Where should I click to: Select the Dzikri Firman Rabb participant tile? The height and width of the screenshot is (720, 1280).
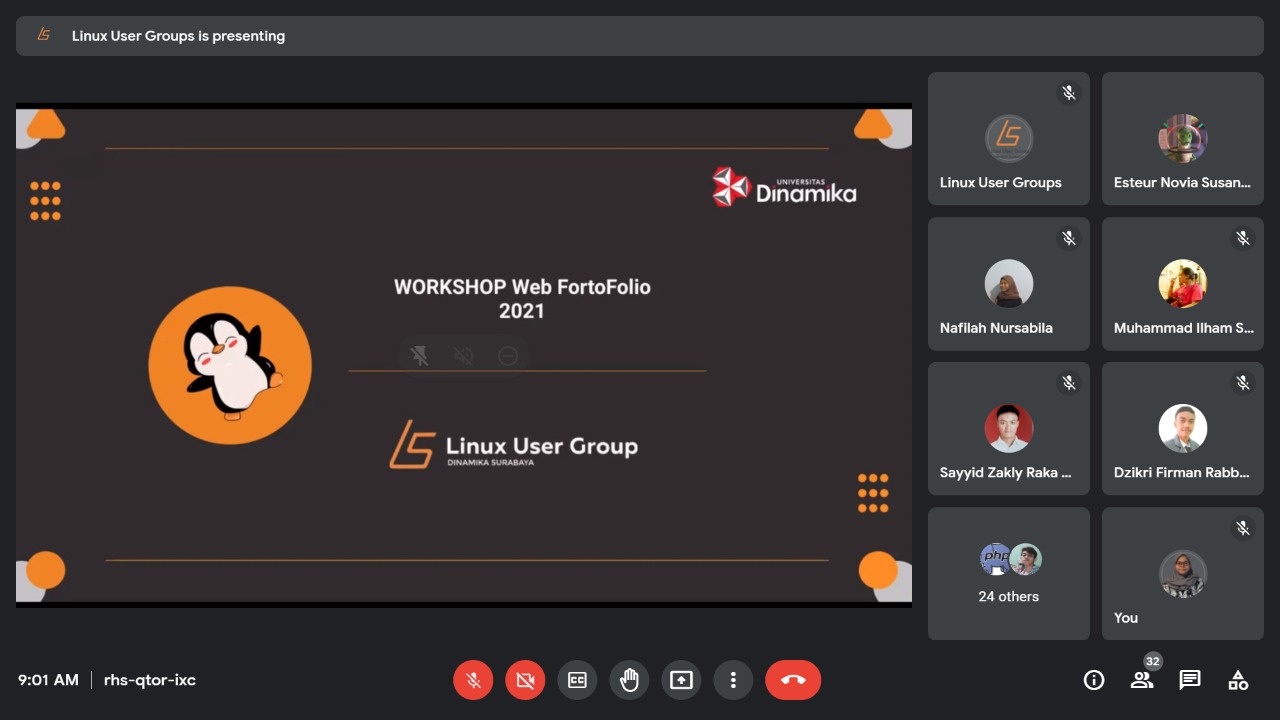(x=1183, y=429)
